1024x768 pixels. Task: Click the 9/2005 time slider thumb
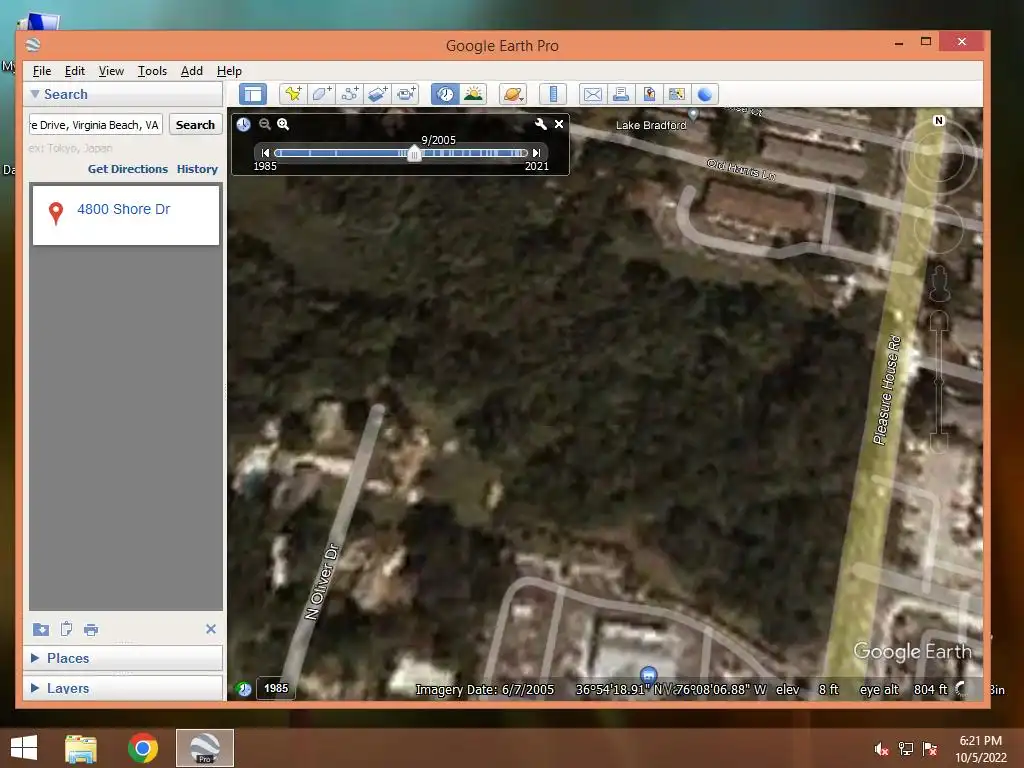414,154
